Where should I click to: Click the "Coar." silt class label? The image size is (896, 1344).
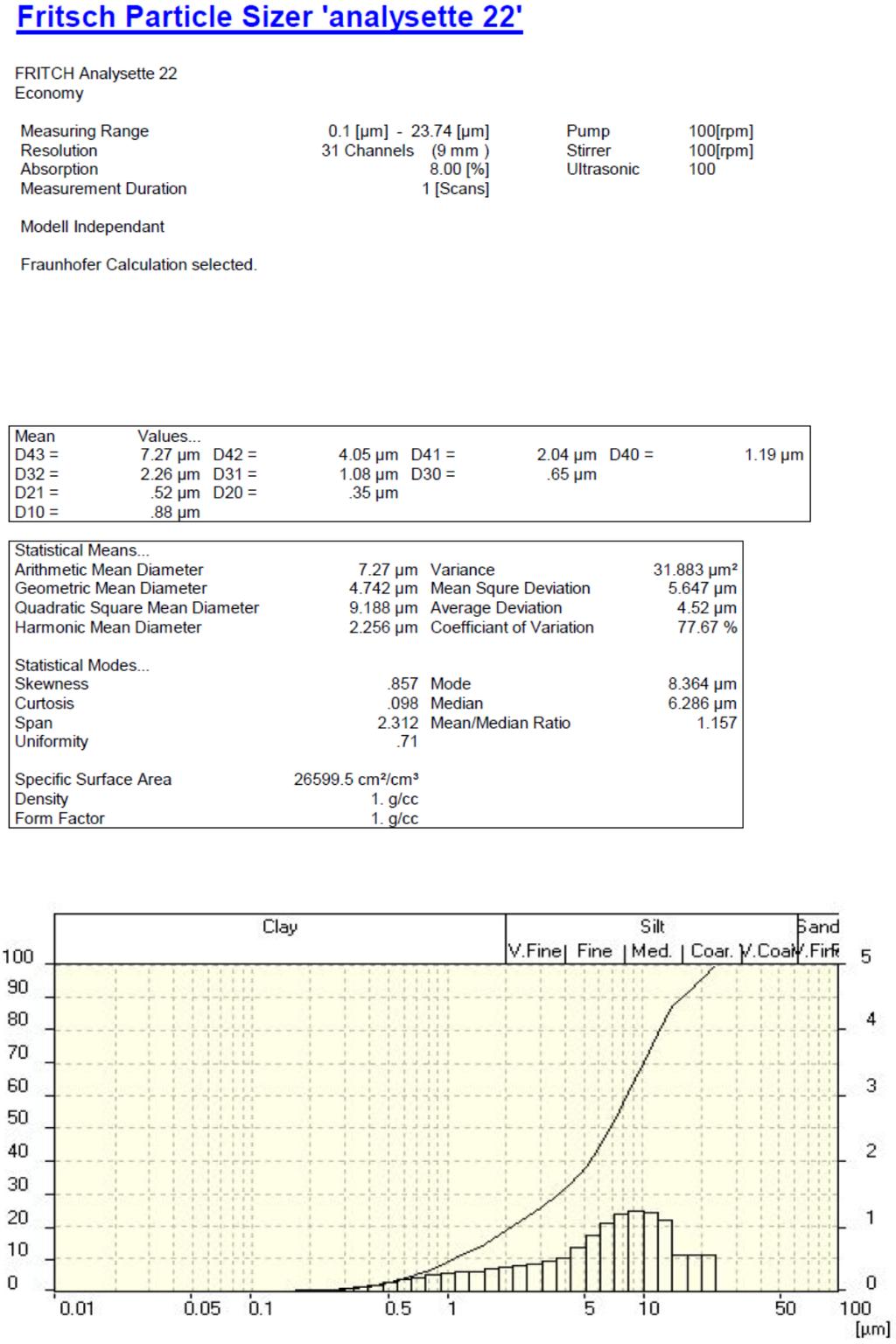click(x=711, y=952)
